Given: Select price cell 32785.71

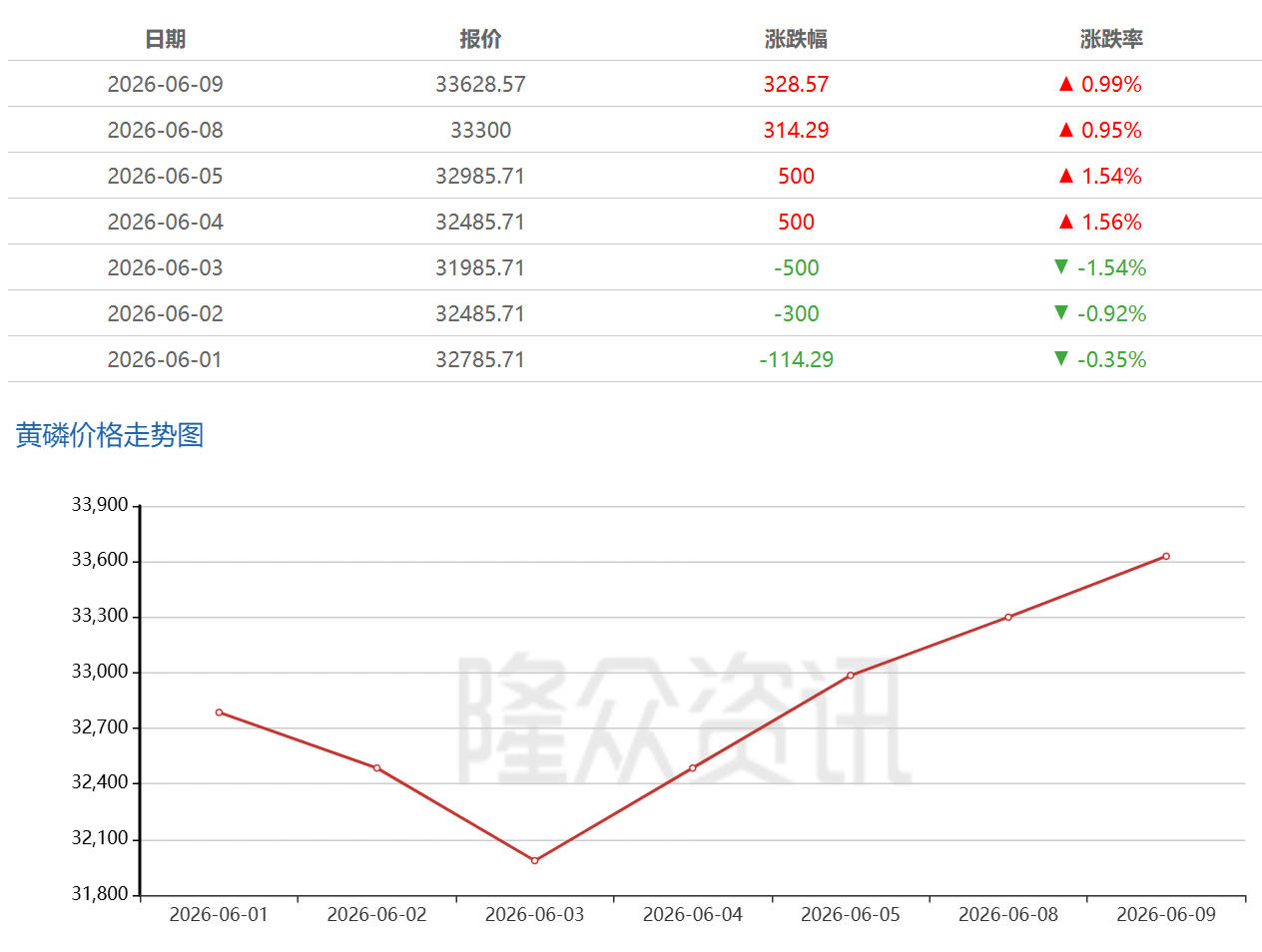Looking at the screenshot, I should 480,359.
